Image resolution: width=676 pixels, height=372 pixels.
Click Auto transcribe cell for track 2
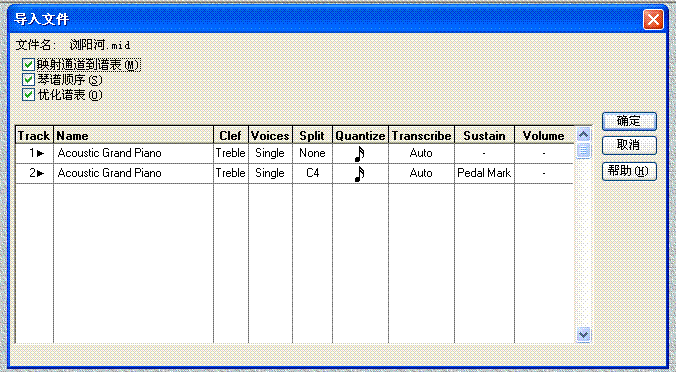tap(421, 173)
